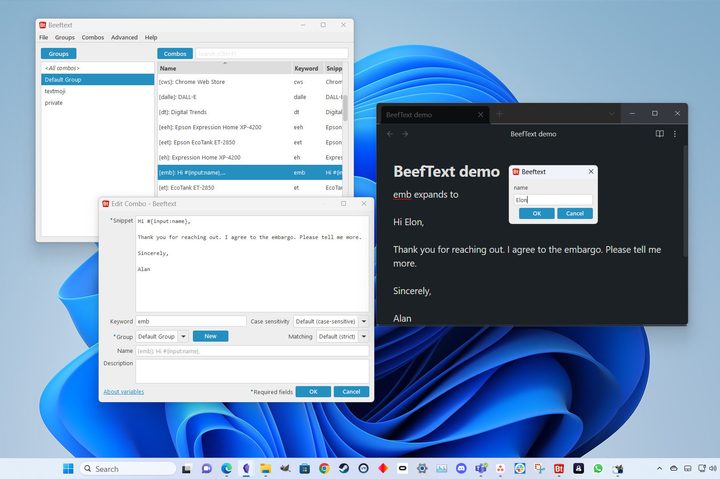Click the Description text box

[x=252, y=371]
